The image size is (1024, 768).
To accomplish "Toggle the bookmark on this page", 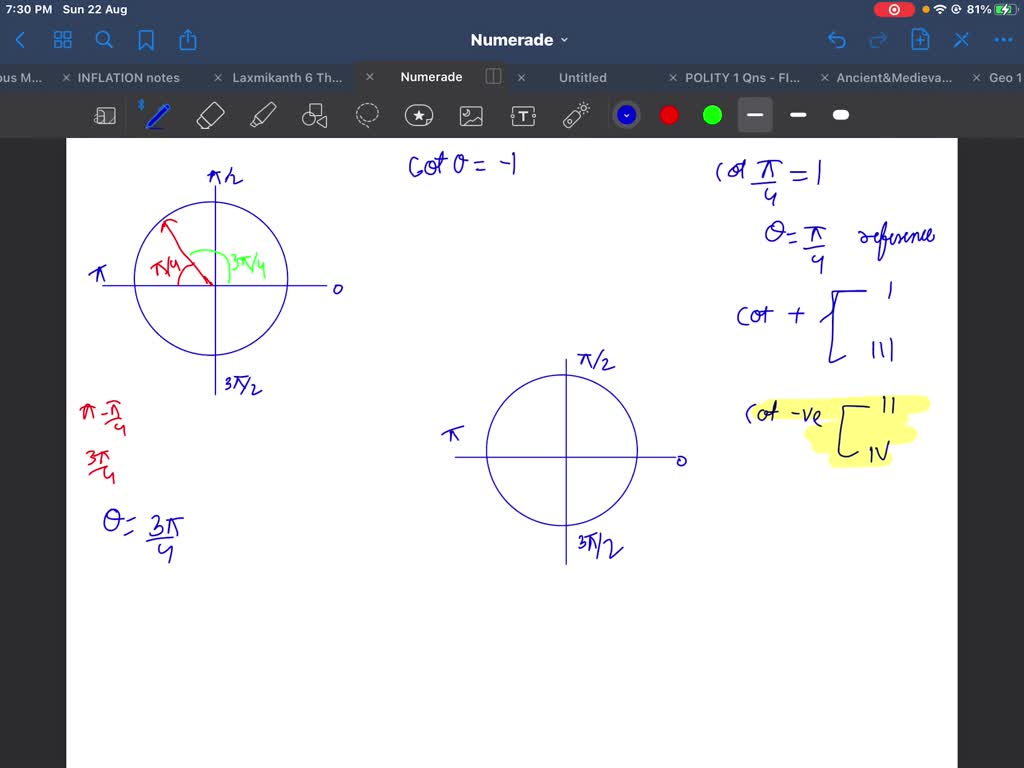I will pos(146,40).
